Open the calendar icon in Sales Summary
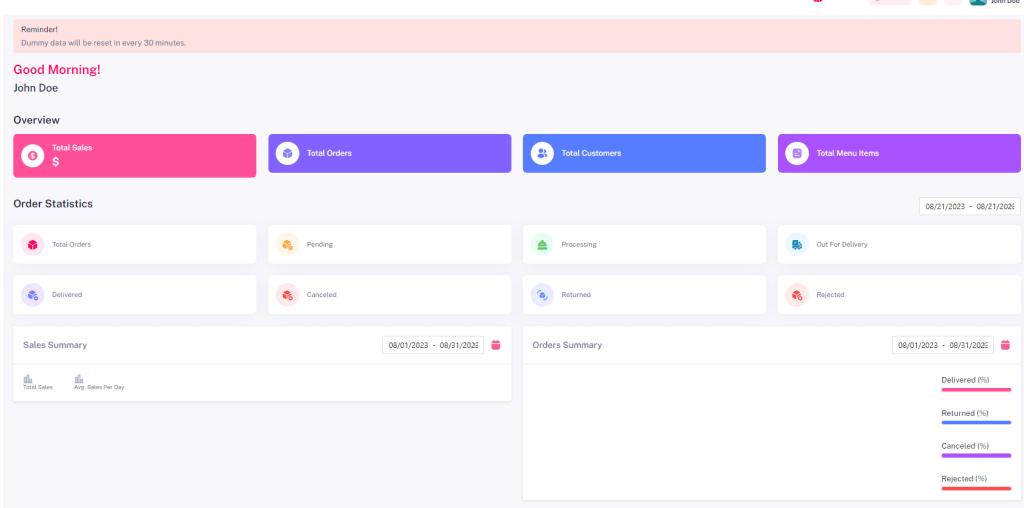The image size is (1024, 508). [496, 345]
